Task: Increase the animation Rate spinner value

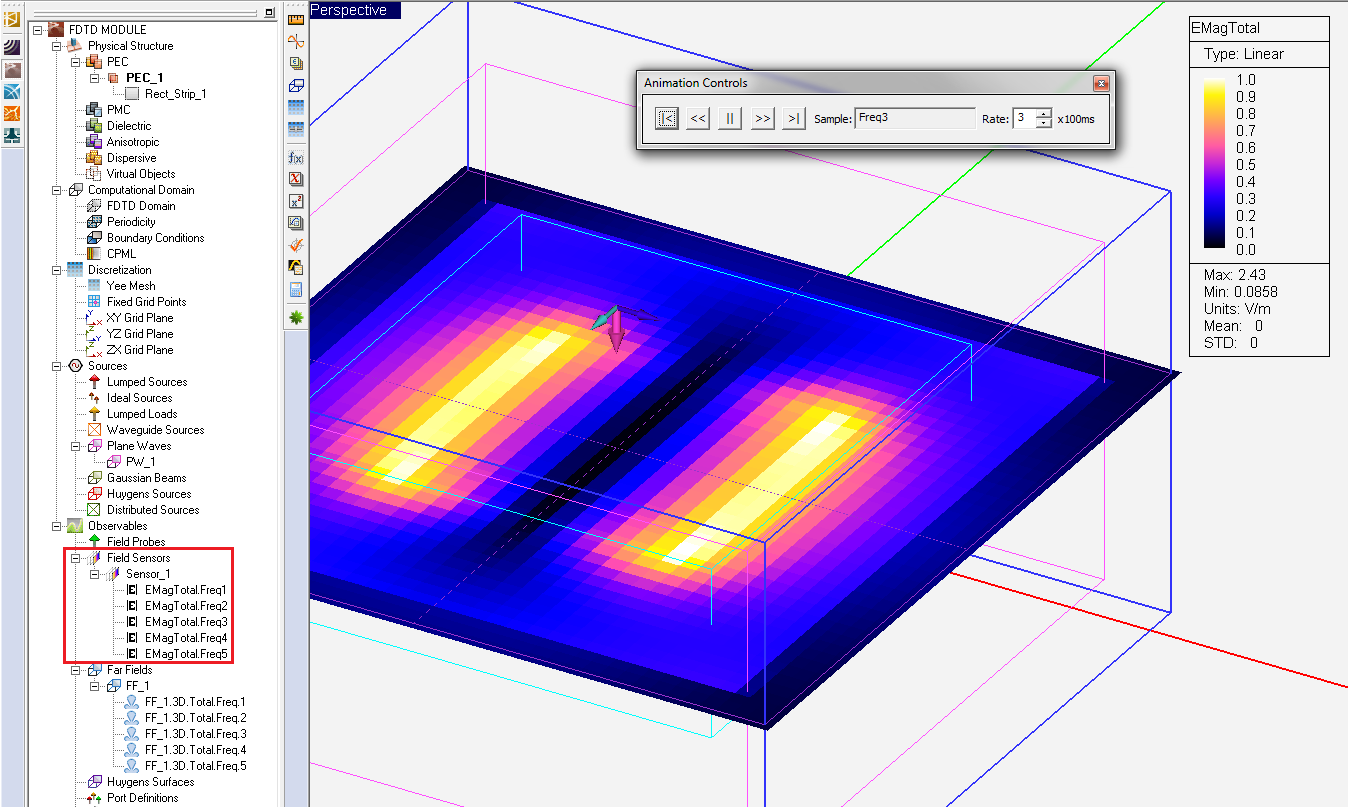Action: click(1044, 113)
